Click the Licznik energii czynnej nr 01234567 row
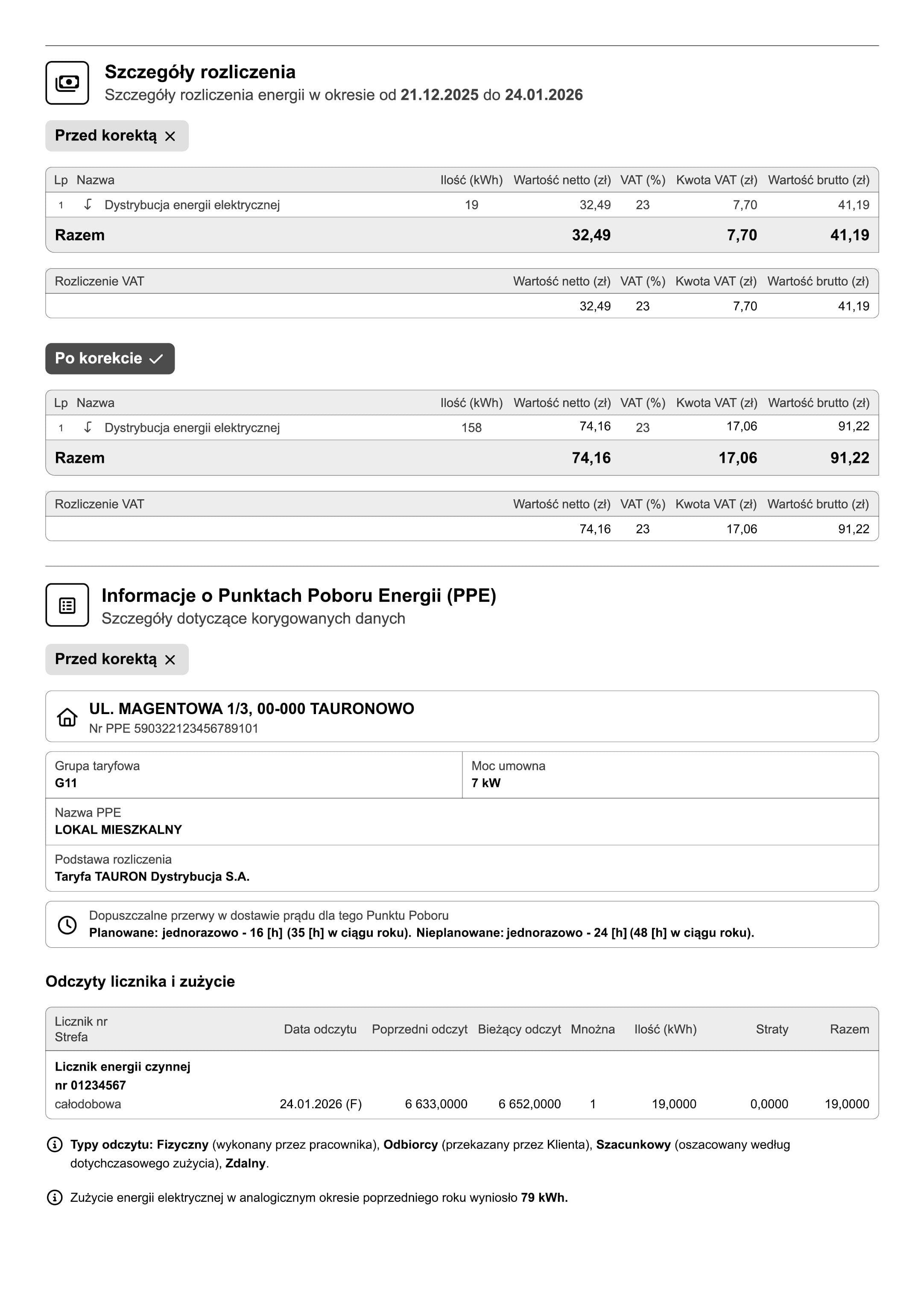 [462, 1085]
